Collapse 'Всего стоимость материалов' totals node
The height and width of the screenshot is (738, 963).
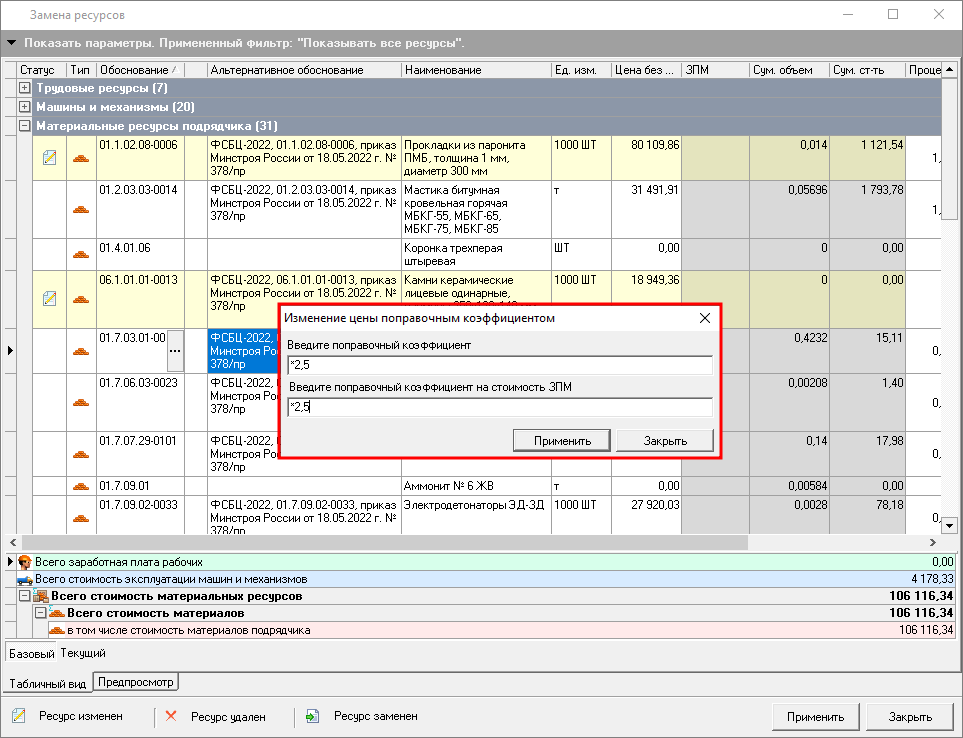(41, 613)
